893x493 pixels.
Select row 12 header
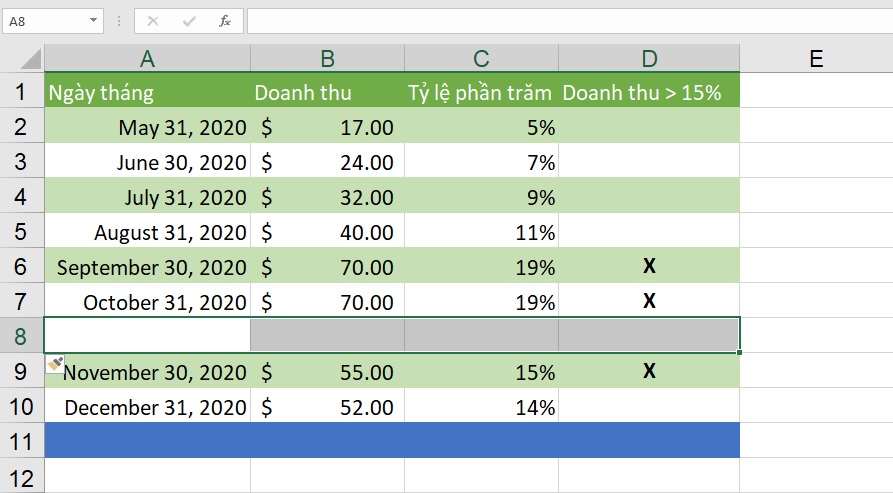coord(22,476)
